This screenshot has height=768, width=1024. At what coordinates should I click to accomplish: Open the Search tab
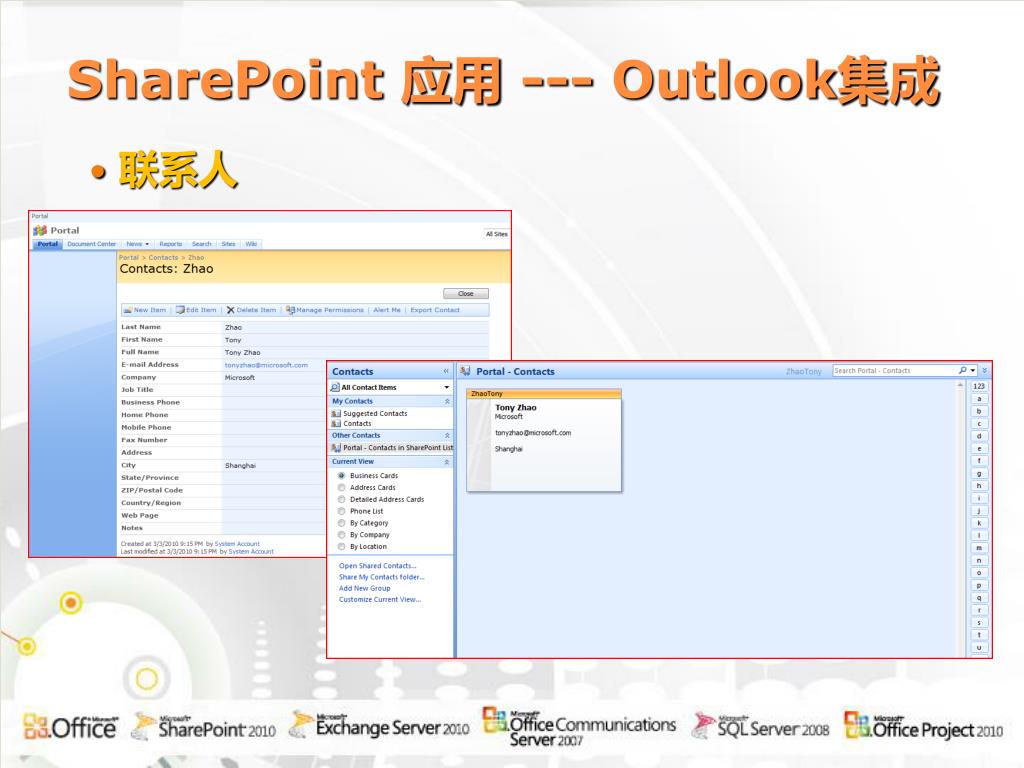(x=202, y=244)
